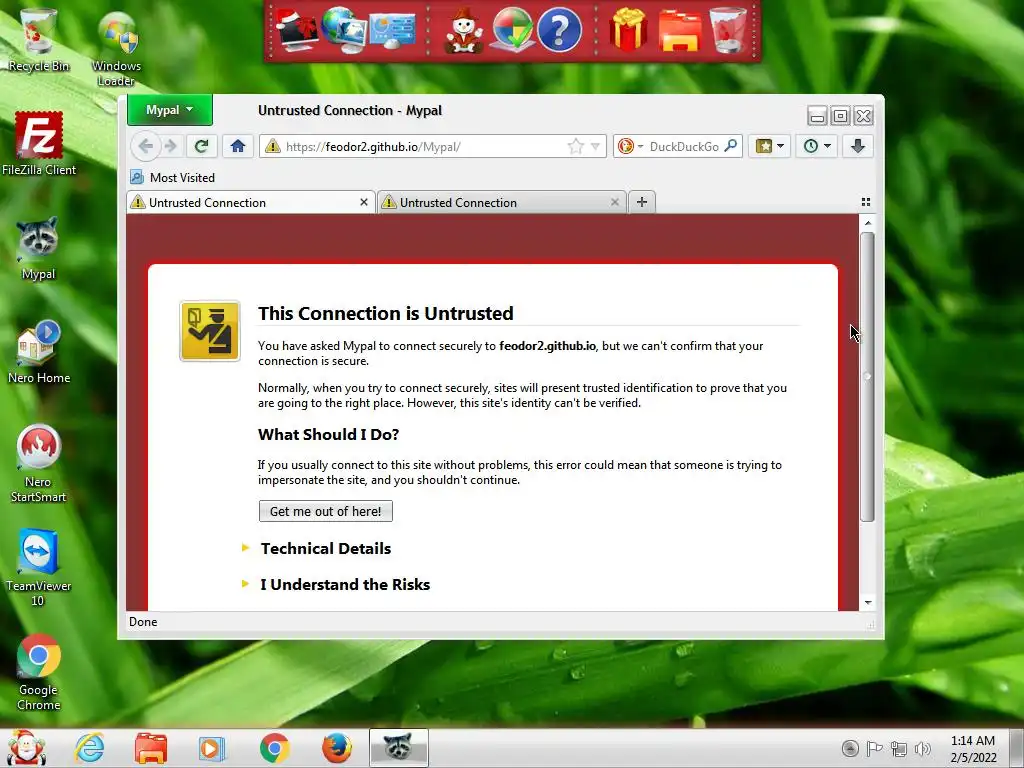Open the Bookmarks menu button
Screen dimensions: 1024x768
click(769, 146)
